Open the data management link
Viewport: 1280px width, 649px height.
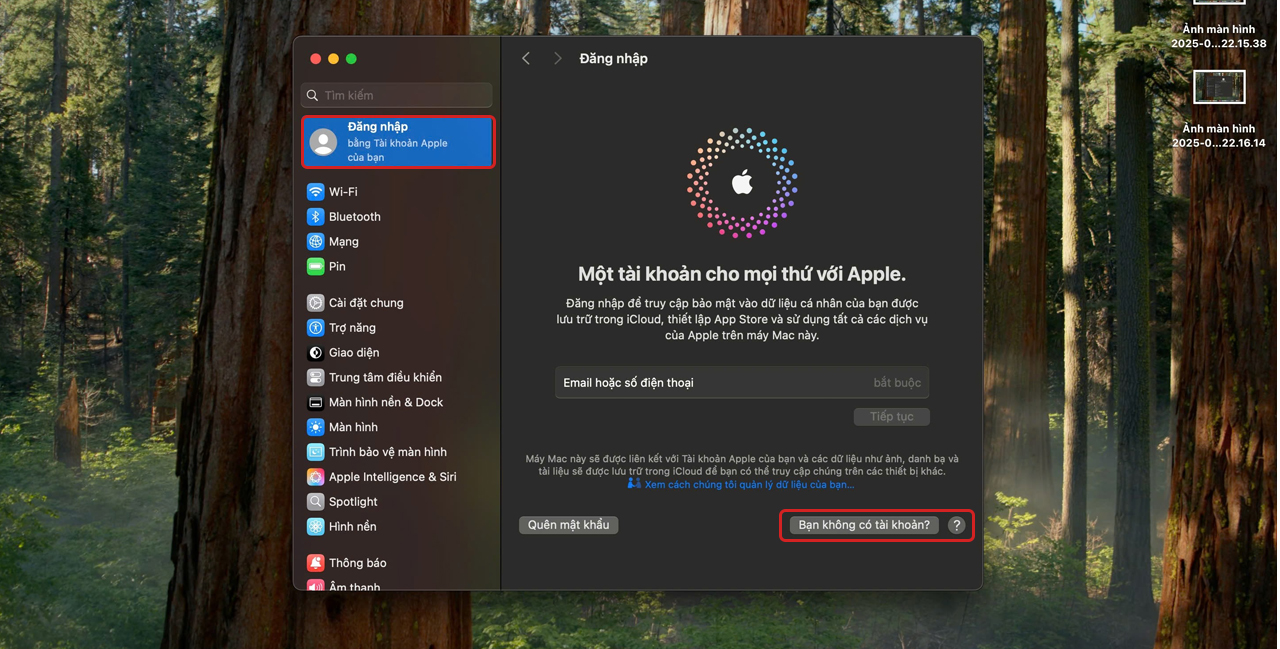[748, 484]
